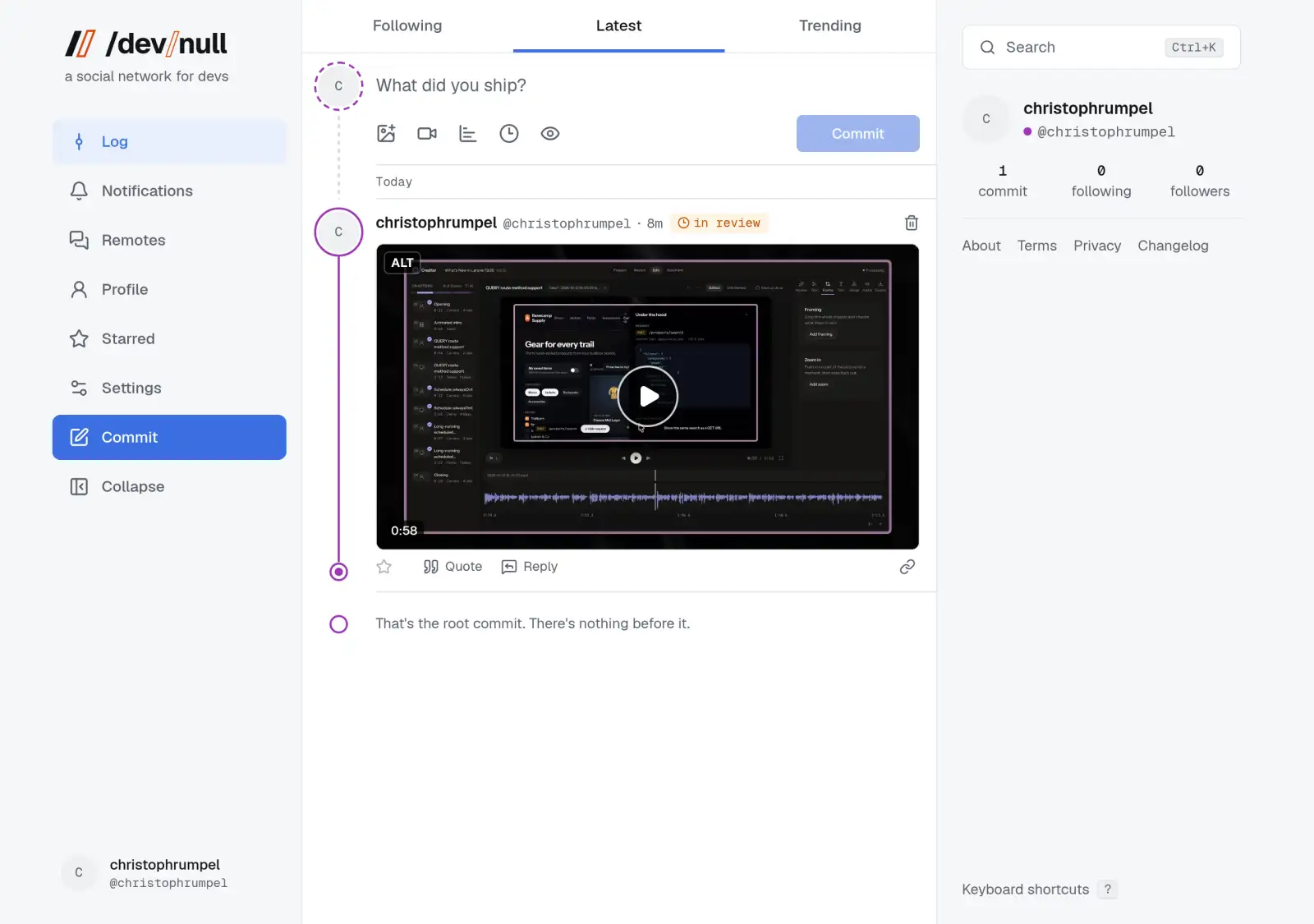Add a poll to the post
This screenshot has width=1314, height=924.
tap(468, 133)
